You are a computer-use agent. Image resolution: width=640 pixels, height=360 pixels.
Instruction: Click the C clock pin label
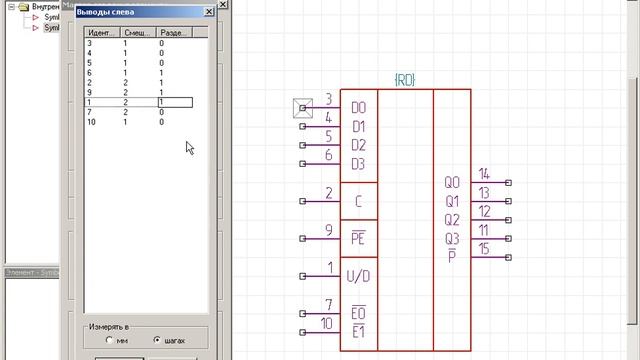[x=358, y=201]
